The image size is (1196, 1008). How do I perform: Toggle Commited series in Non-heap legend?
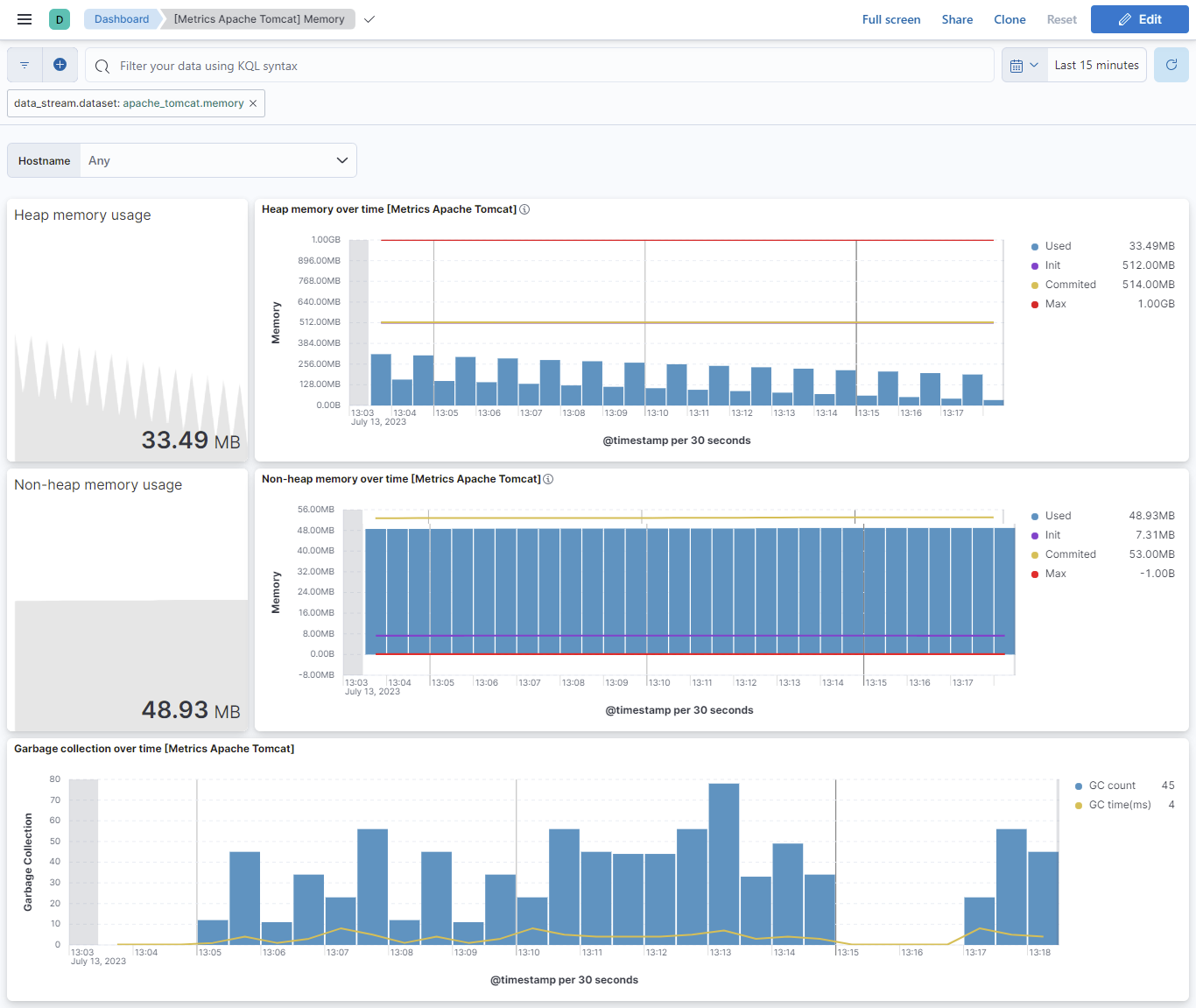tap(1070, 554)
